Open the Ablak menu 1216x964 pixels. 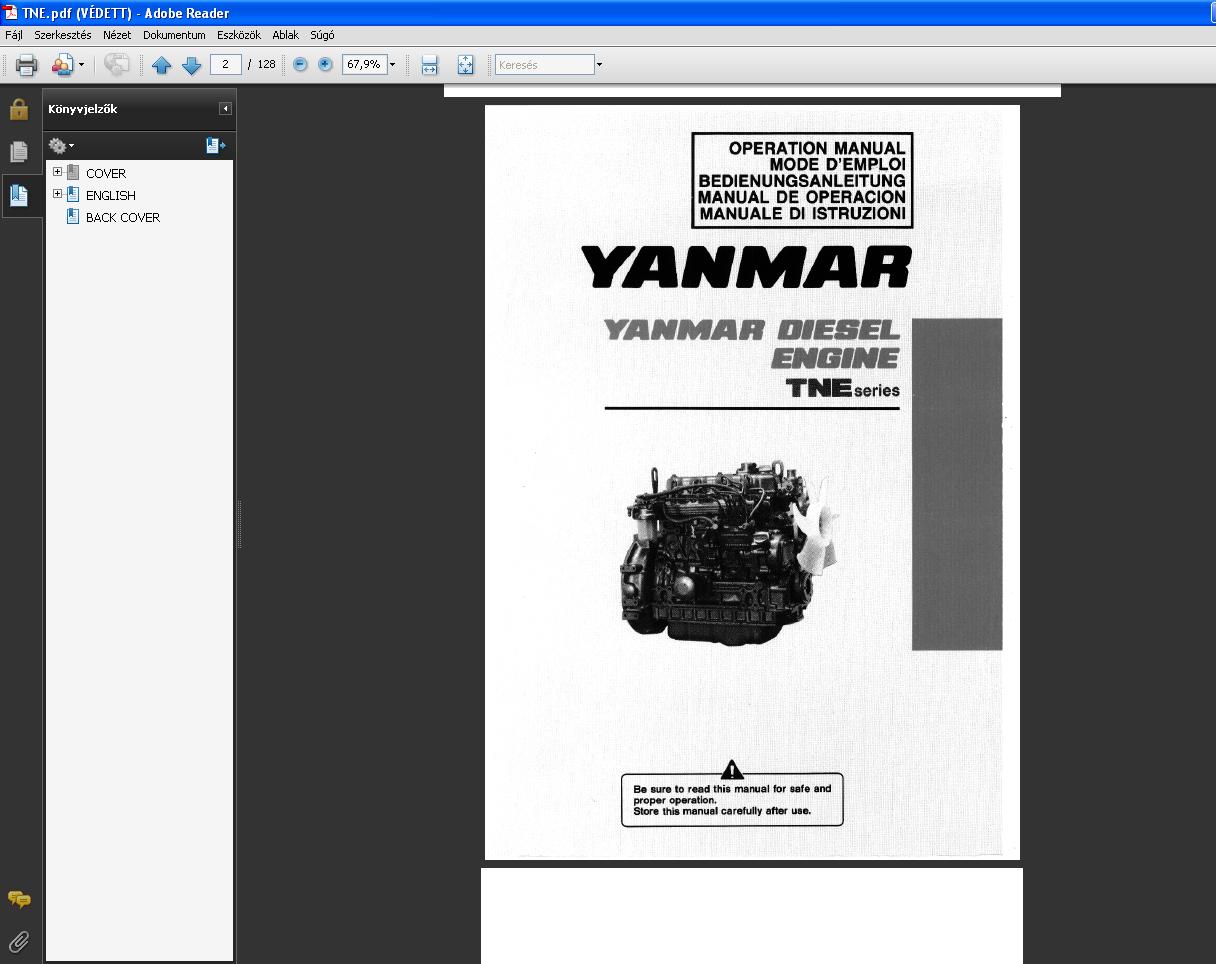[x=286, y=35]
